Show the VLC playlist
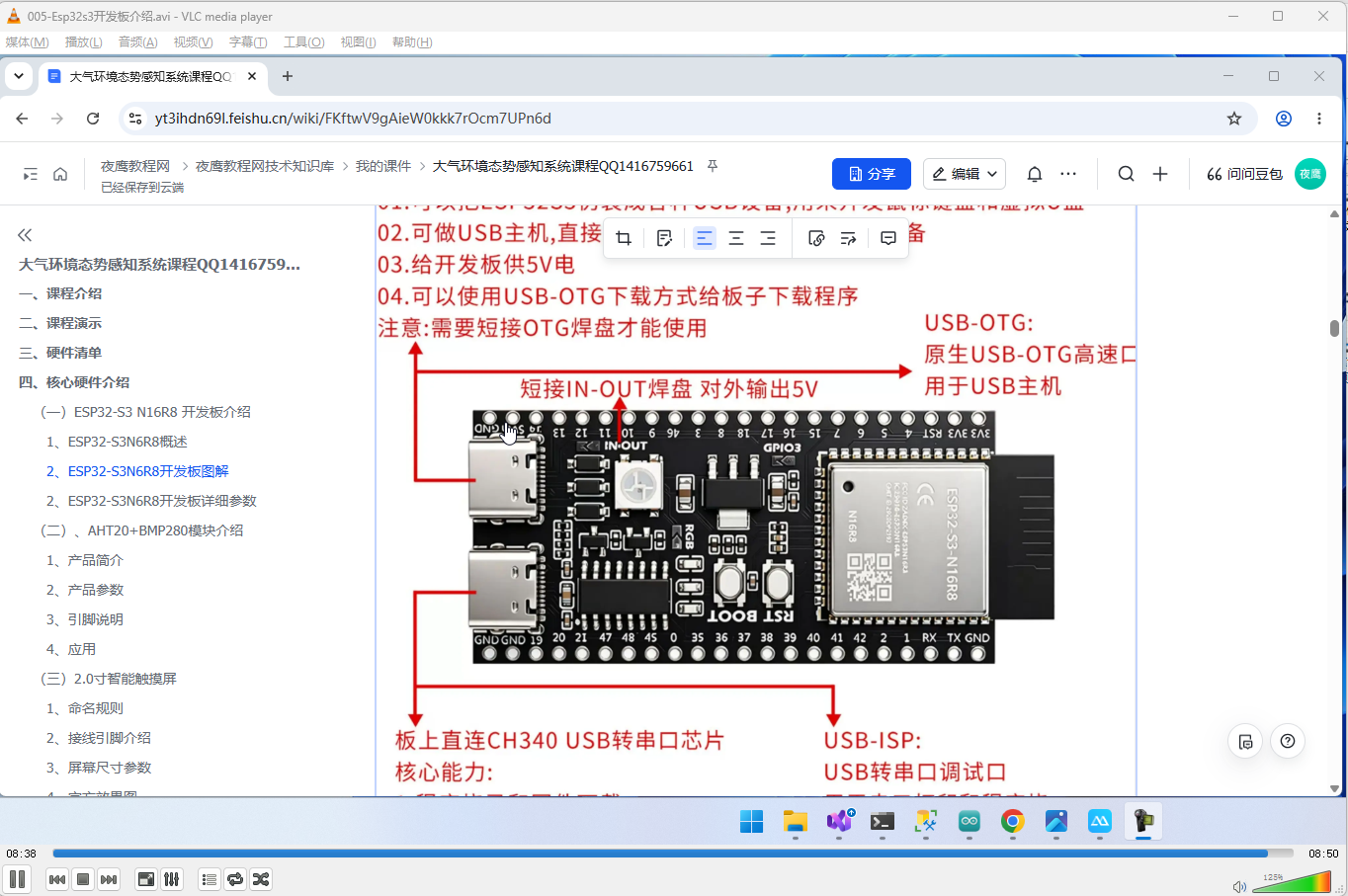 (210, 879)
